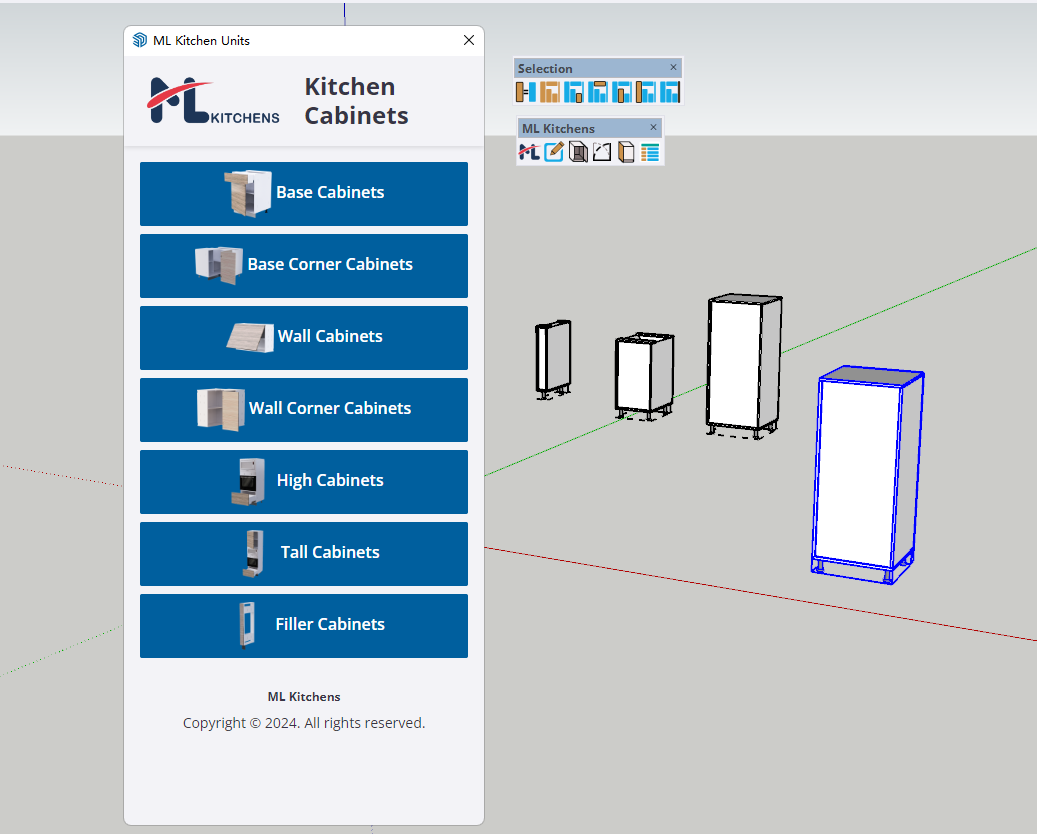The image size is (1037, 834).
Task: Click the last Selection icon with dark right edge
Action: (670, 92)
